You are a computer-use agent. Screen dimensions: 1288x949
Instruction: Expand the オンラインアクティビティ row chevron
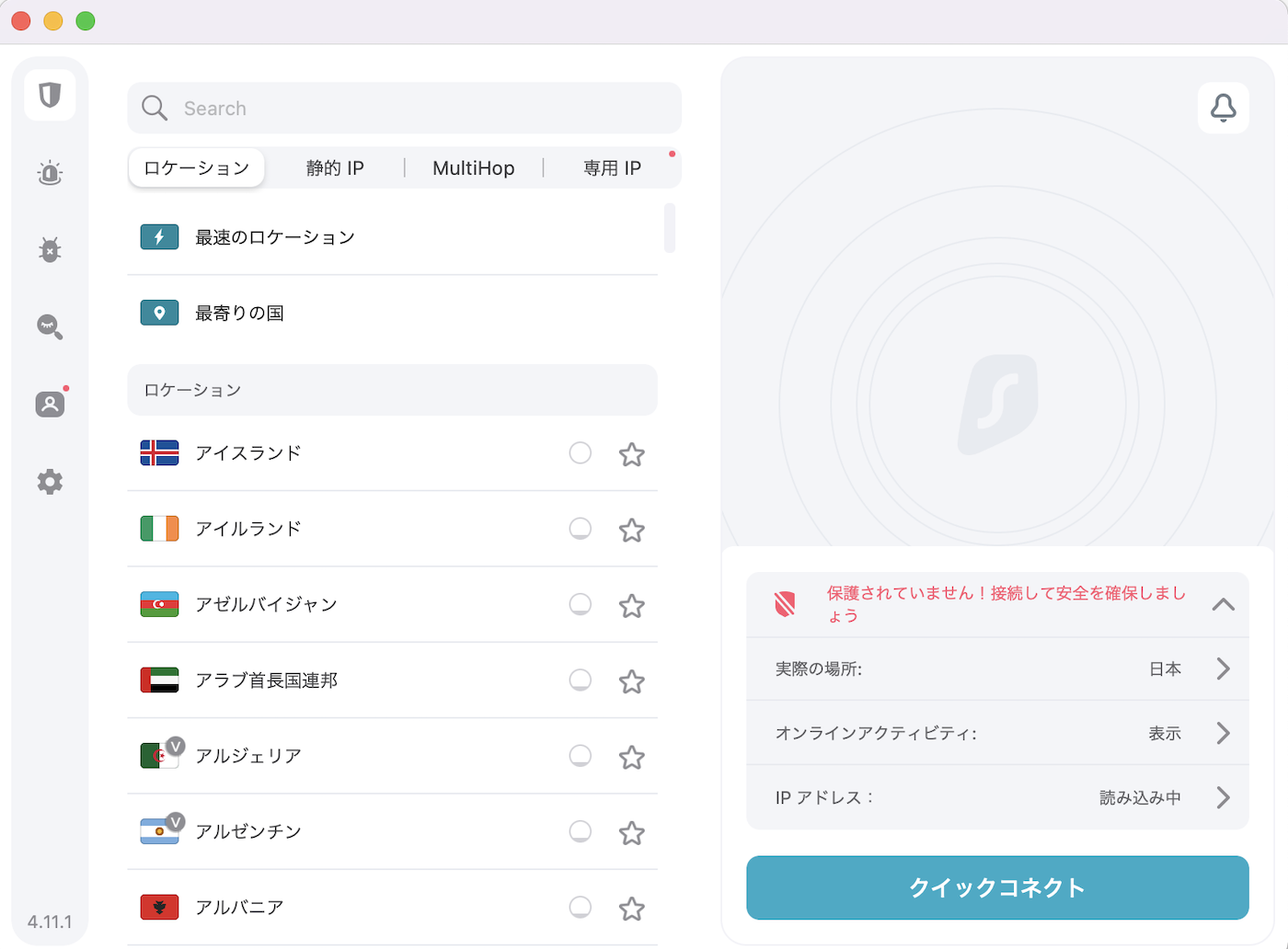[x=1223, y=733]
